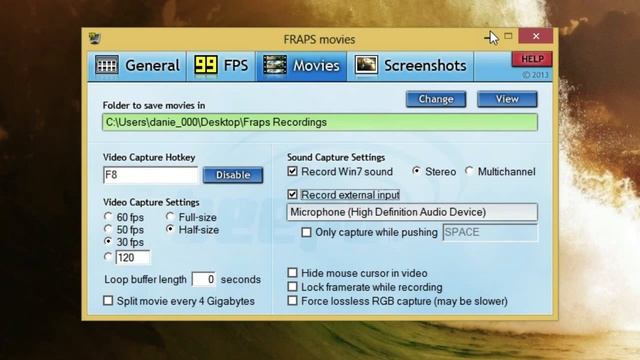Click View to open movies folder
Image resolution: width=640 pixels, height=360 pixels.
click(507, 99)
